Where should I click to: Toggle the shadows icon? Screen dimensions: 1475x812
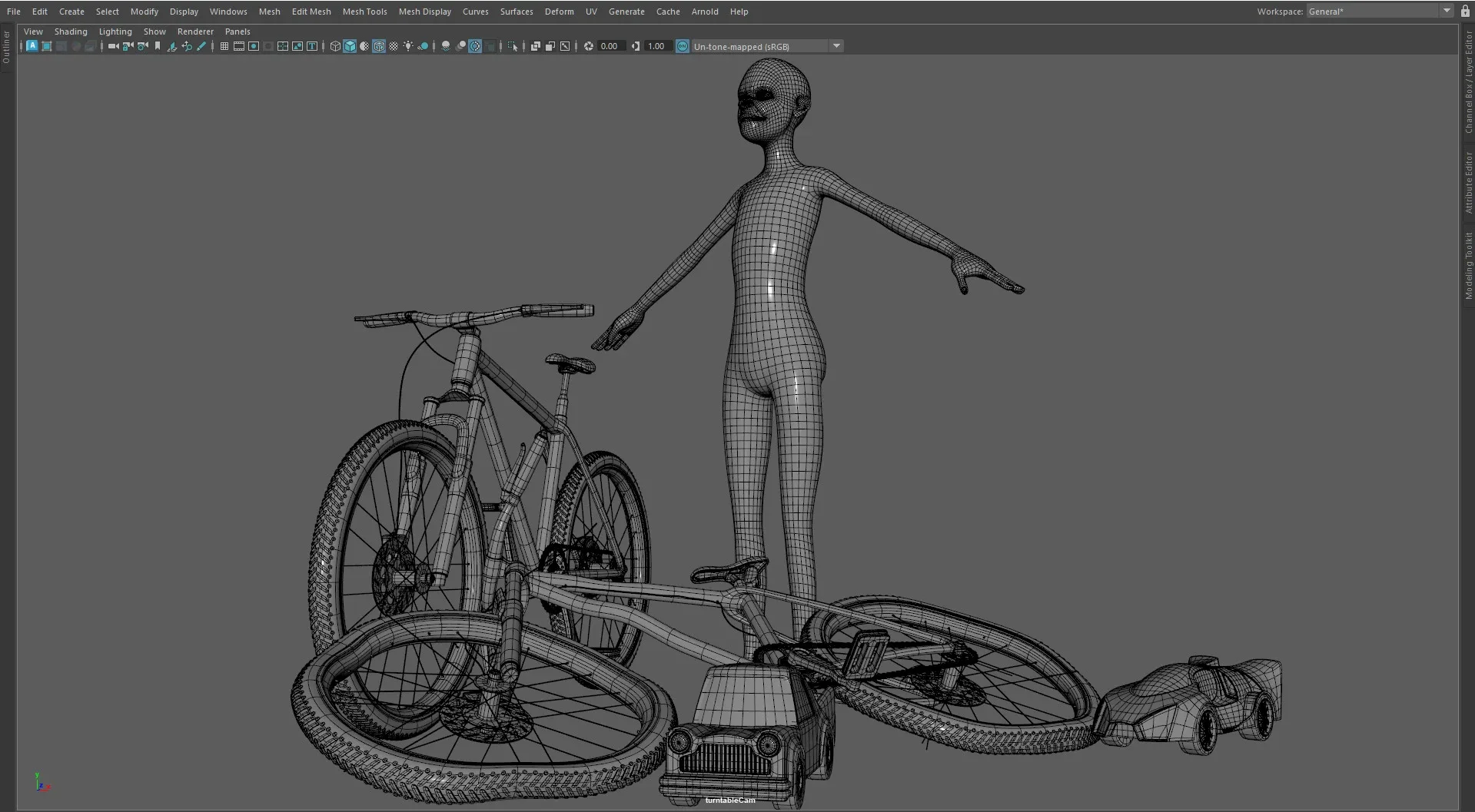(x=424, y=46)
